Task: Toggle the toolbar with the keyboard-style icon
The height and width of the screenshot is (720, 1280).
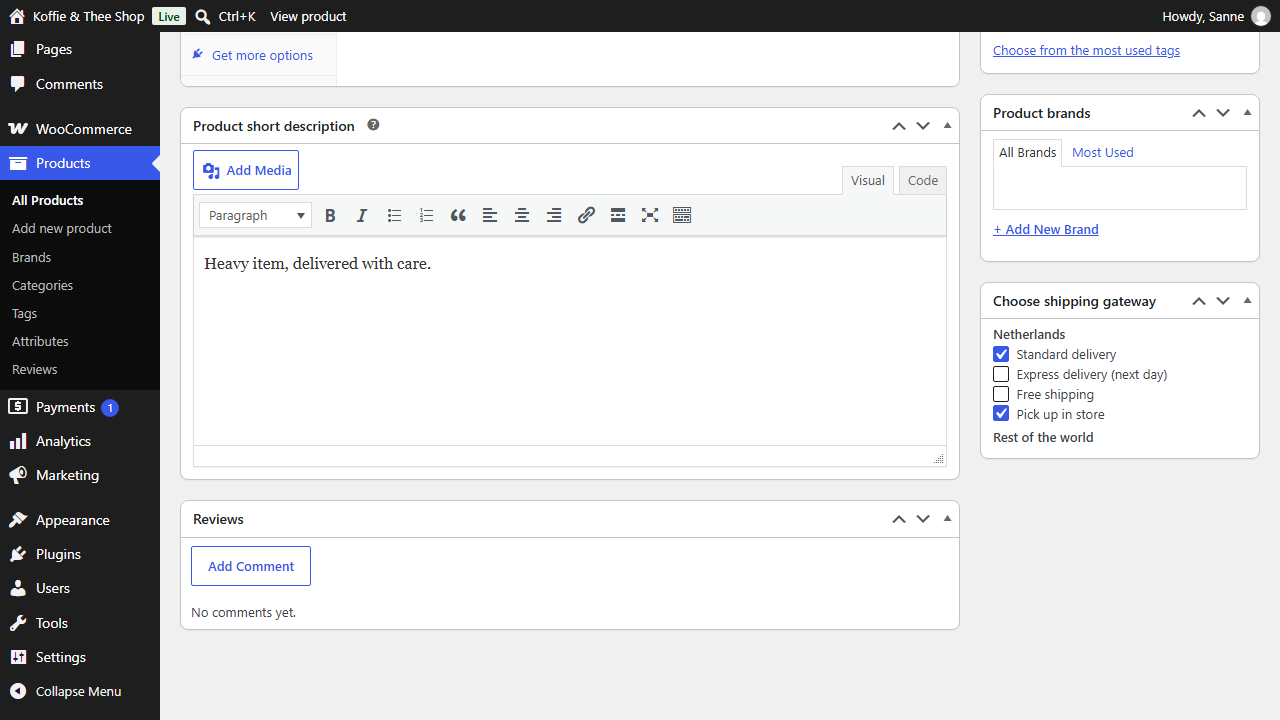Action: point(682,215)
